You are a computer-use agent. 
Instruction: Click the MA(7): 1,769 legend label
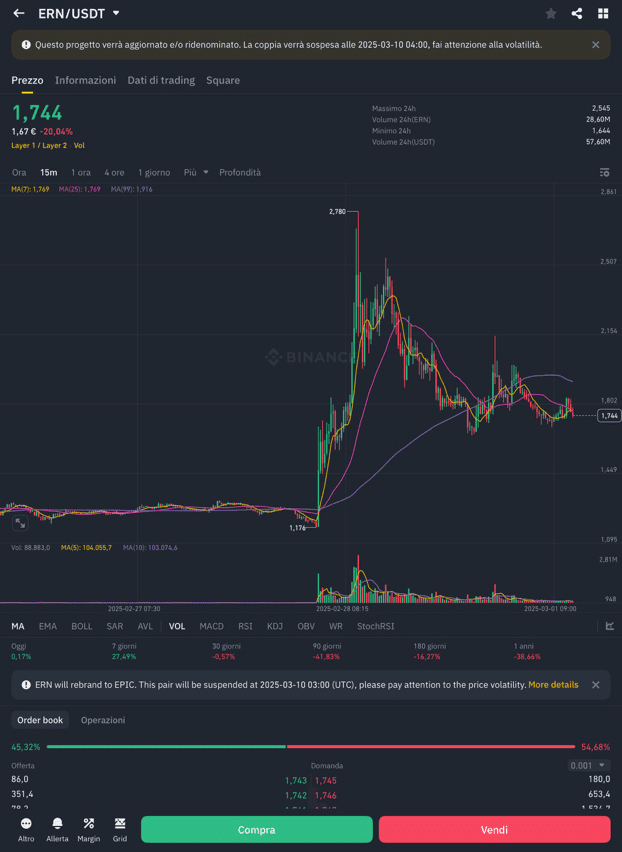coord(30,189)
